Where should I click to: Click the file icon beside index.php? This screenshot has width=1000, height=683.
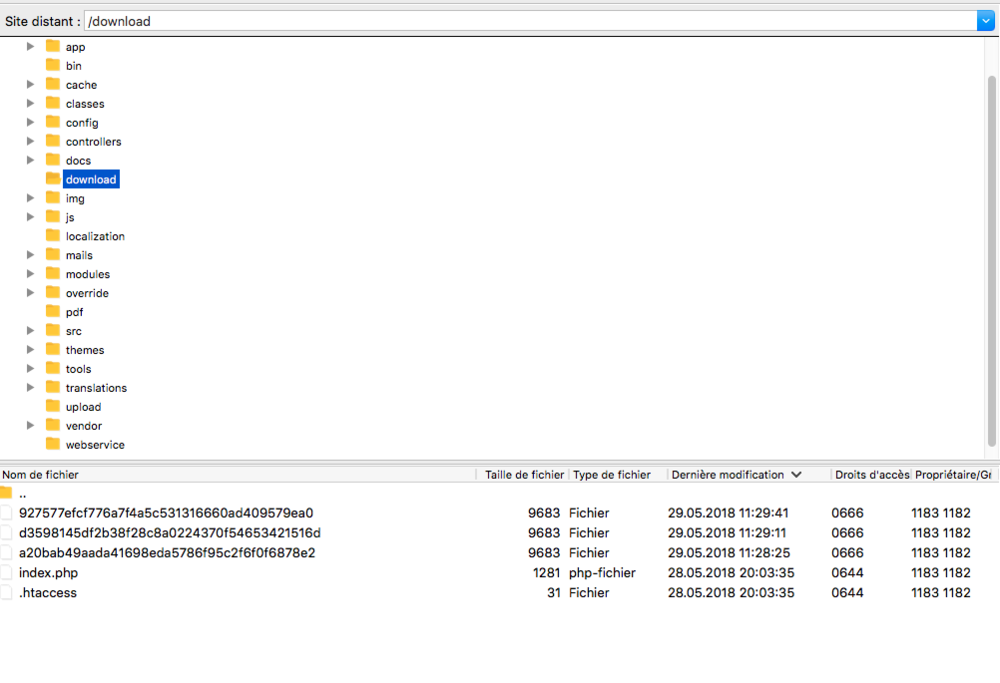point(7,572)
